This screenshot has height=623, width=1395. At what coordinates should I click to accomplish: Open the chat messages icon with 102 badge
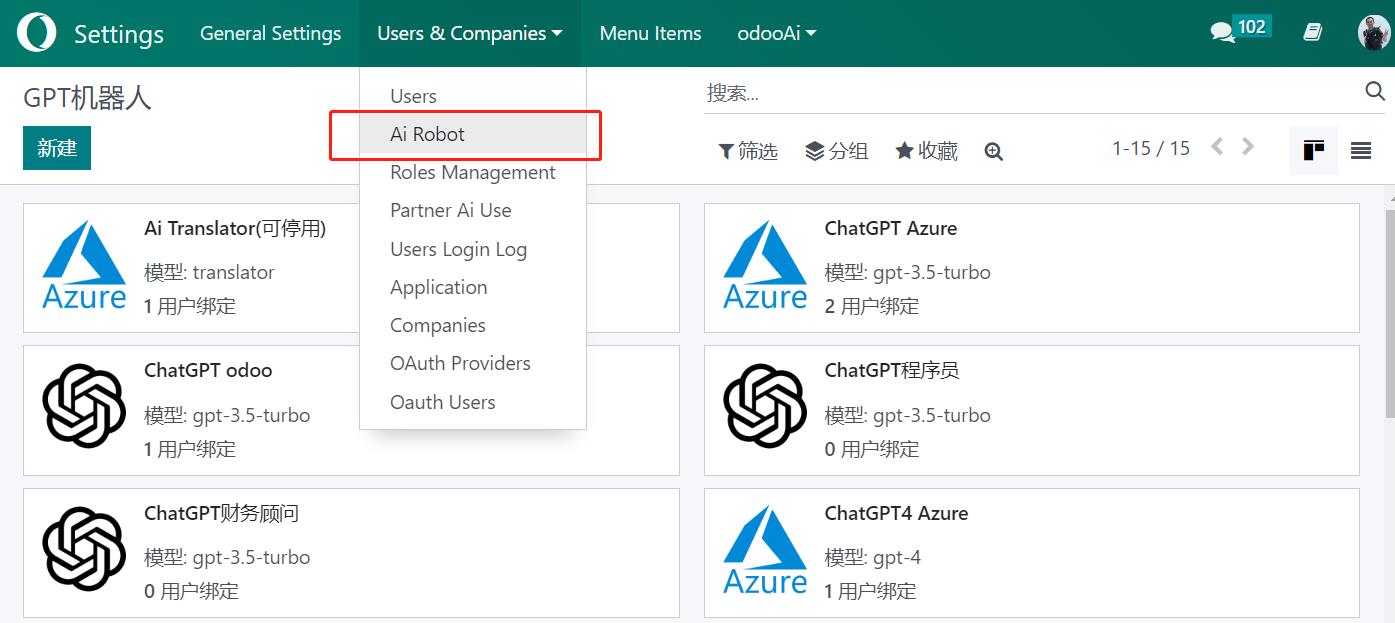click(1222, 33)
